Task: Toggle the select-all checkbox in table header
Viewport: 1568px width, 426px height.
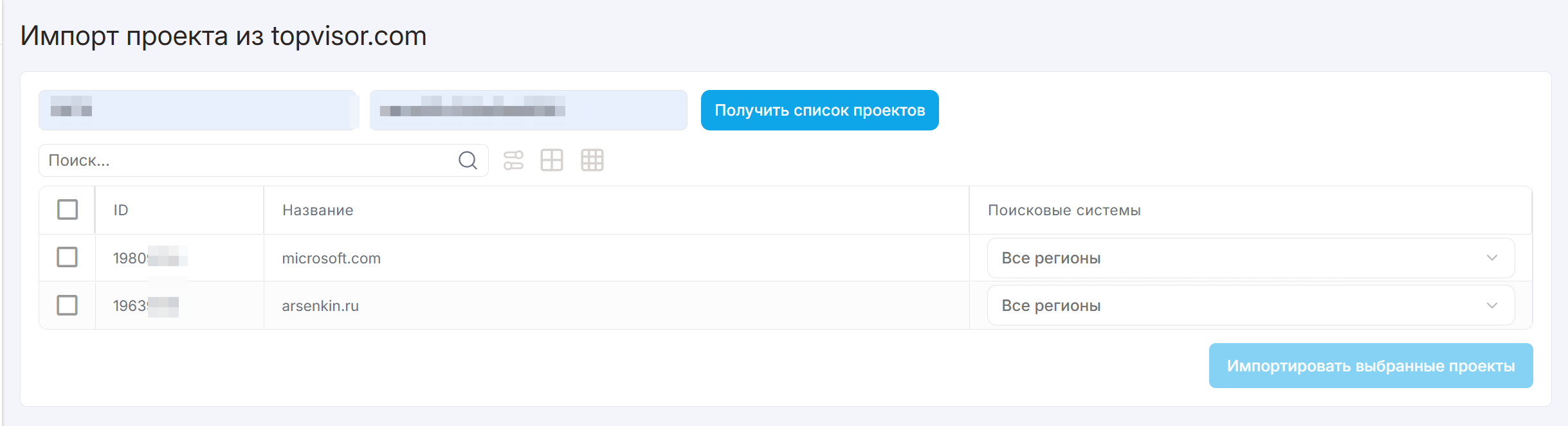Action: tap(68, 209)
